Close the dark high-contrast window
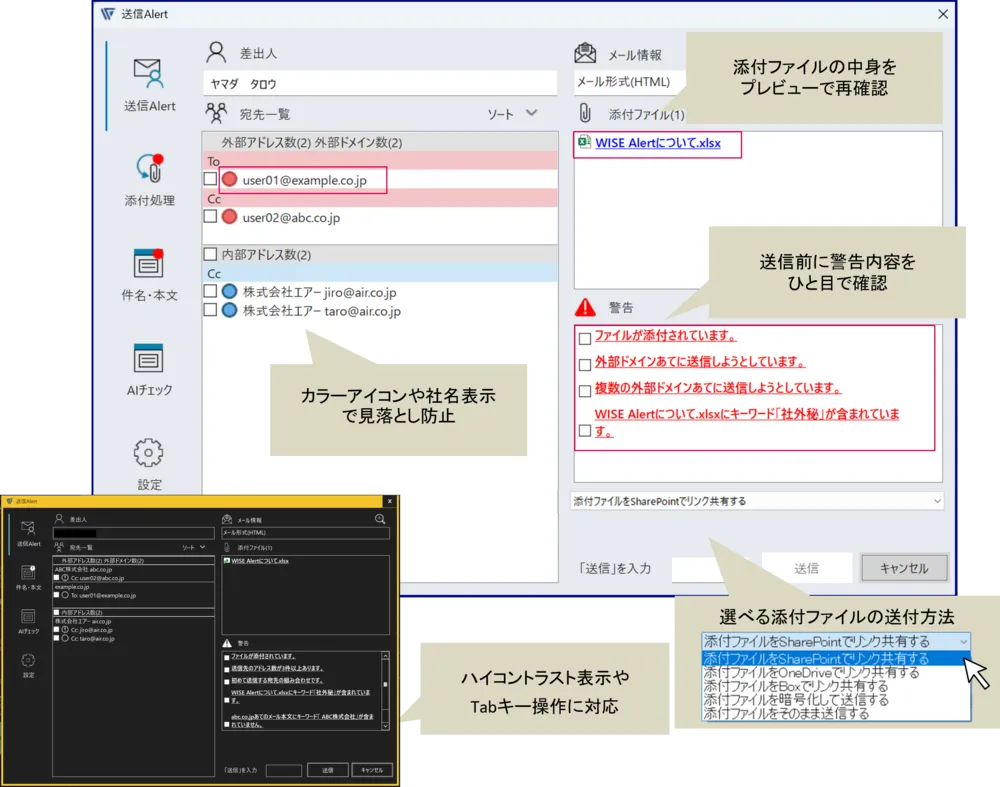 click(390, 501)
